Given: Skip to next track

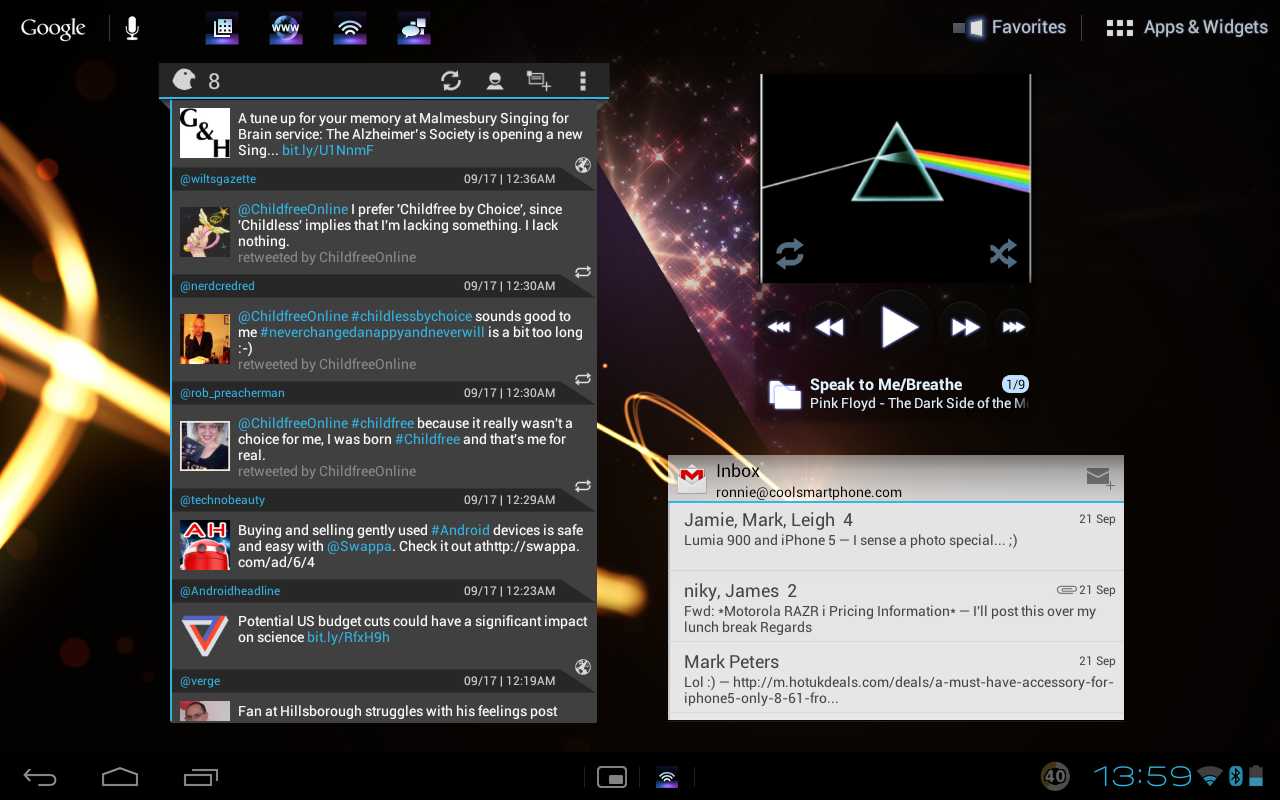Looking at the screenshot, I should [x=1013, y=327].
